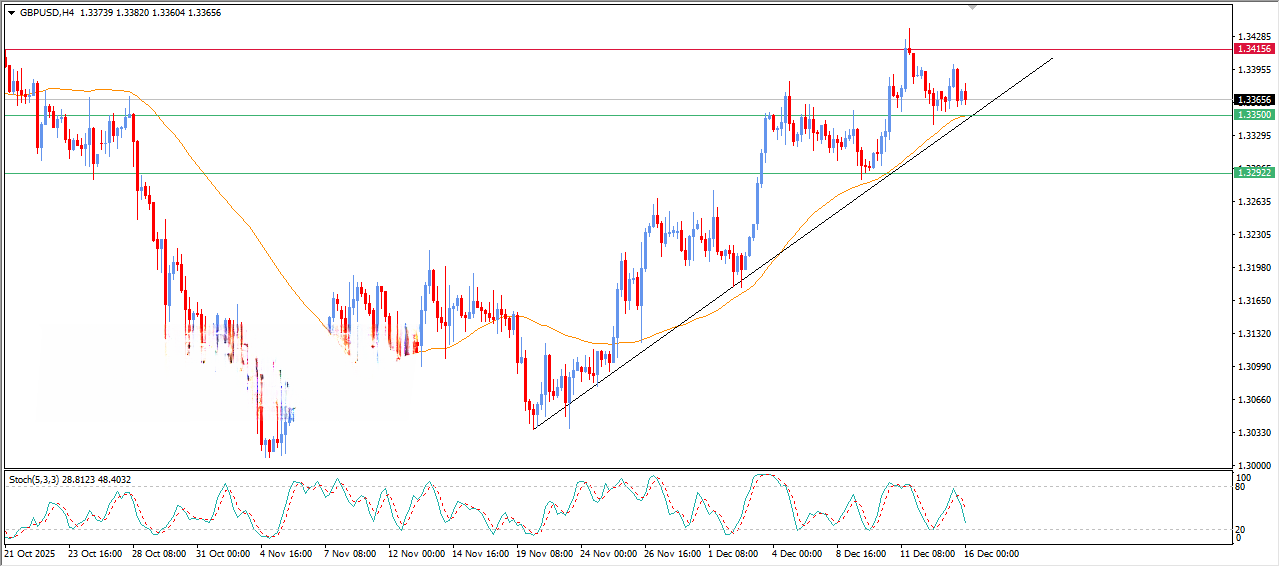Click the 1.31650 value on price axis
The width and height of the screenshot is (1280, 567).
[x=1252, y=301]
